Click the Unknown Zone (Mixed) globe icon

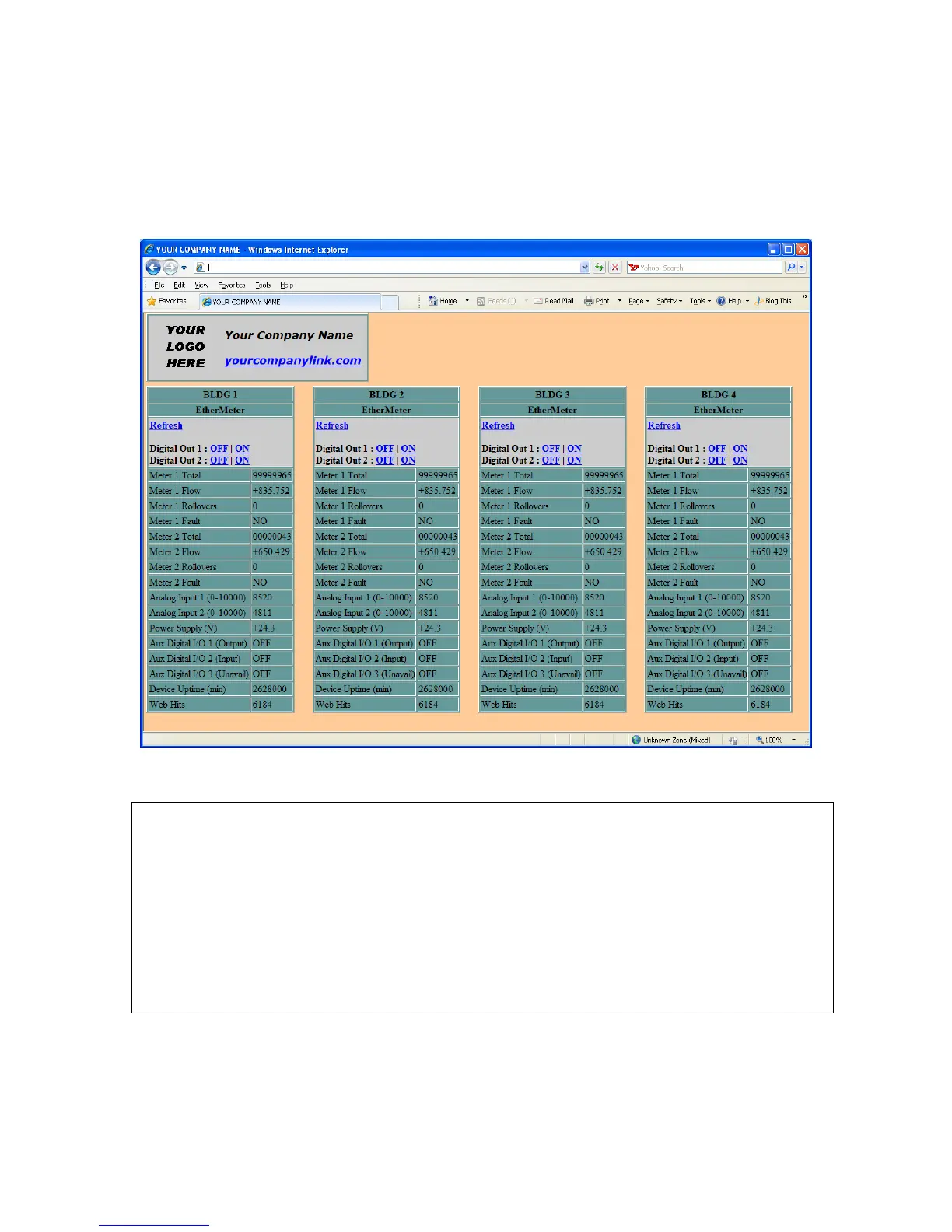[x=635, y=740]
